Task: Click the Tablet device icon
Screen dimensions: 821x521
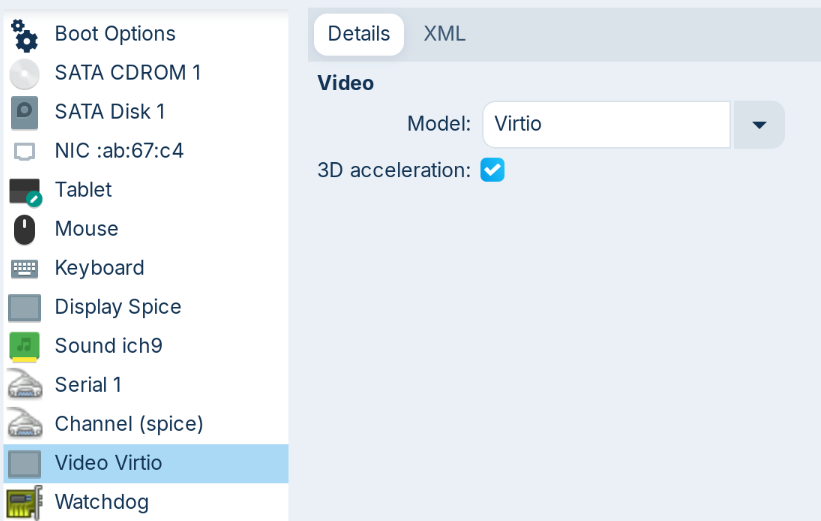Action: (25, 190)
